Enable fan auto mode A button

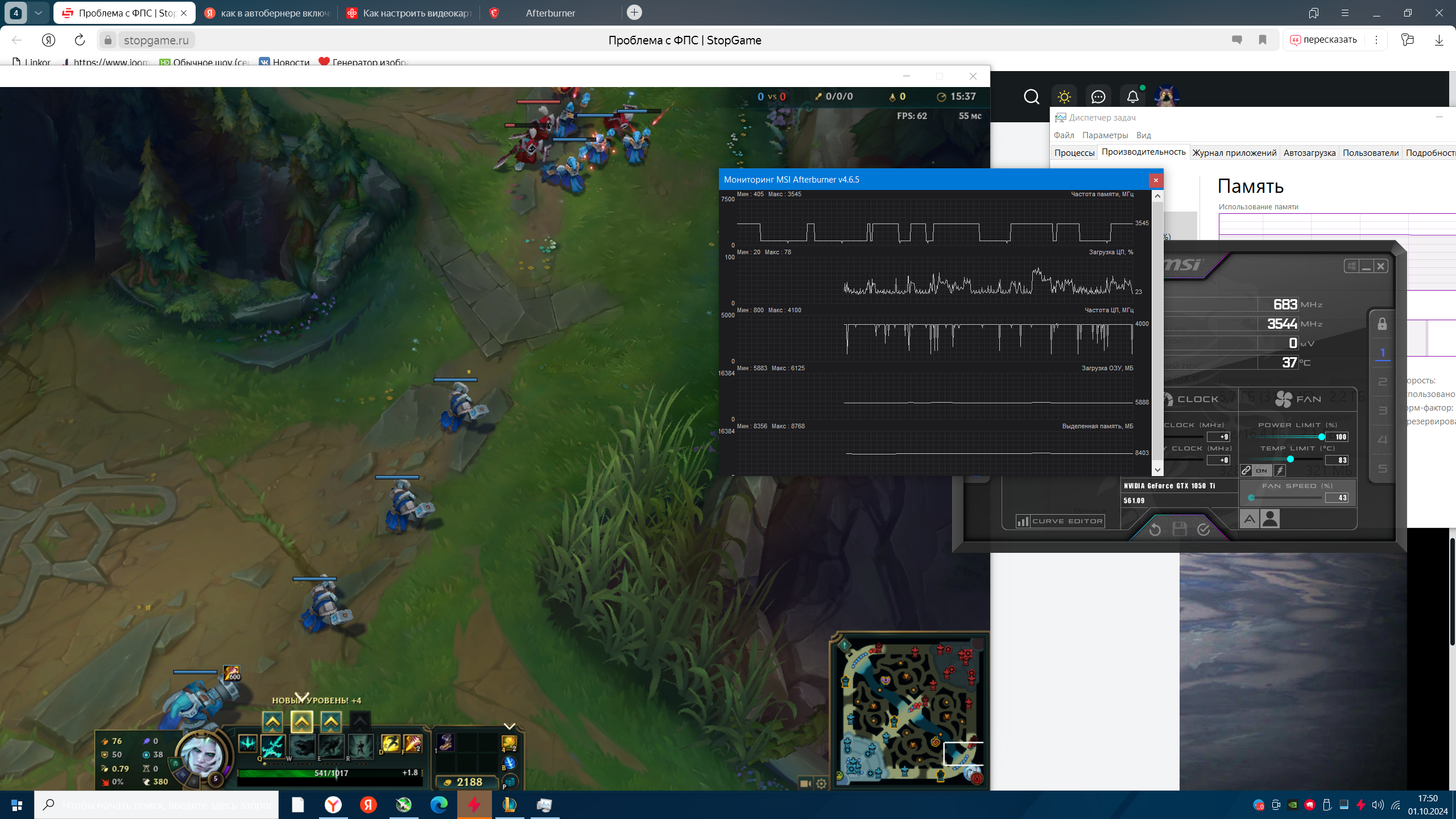click(x=1249, y=519)
